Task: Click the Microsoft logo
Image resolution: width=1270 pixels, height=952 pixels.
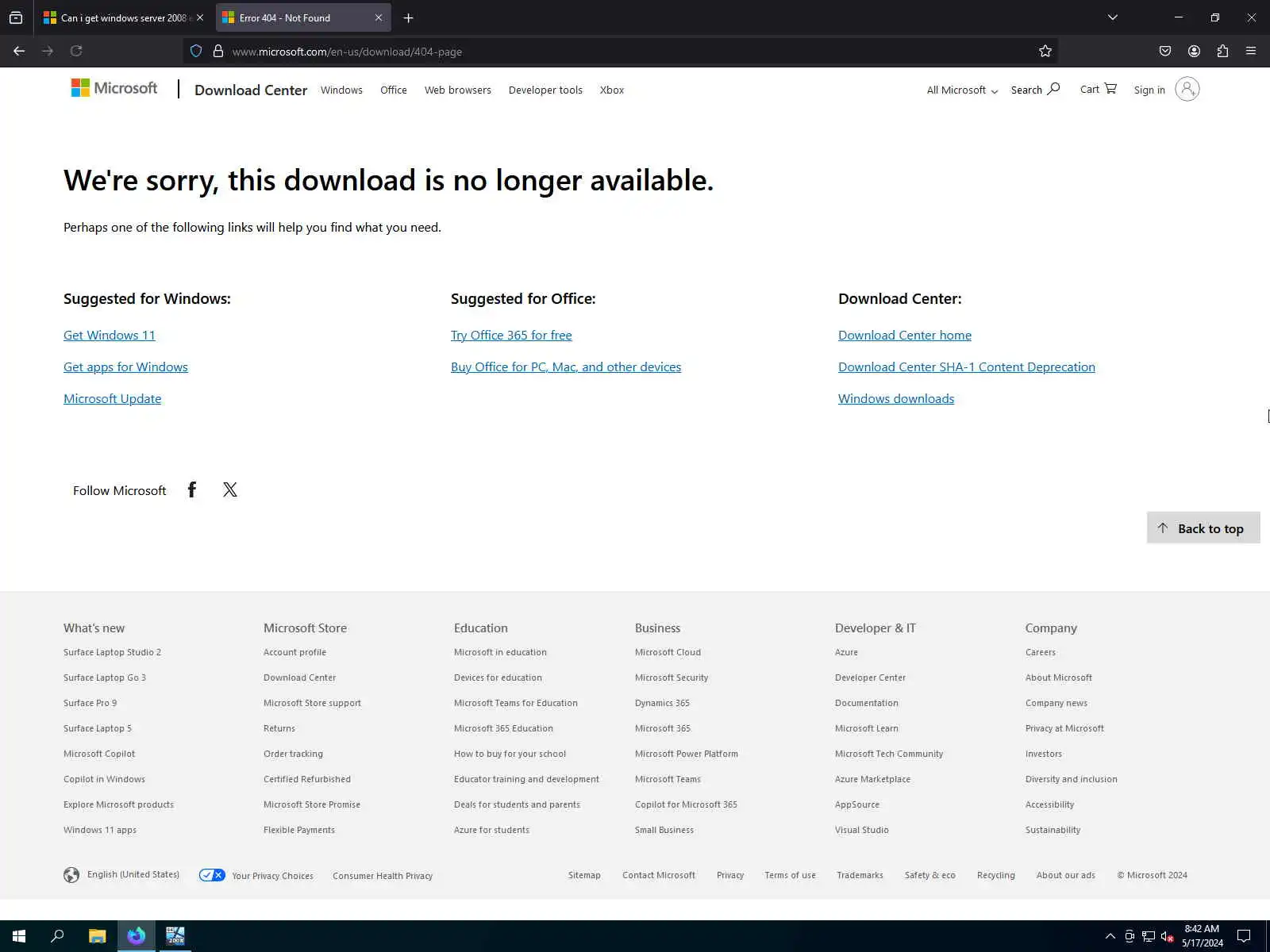Action: pyautogui.click(x=114, y=88)
